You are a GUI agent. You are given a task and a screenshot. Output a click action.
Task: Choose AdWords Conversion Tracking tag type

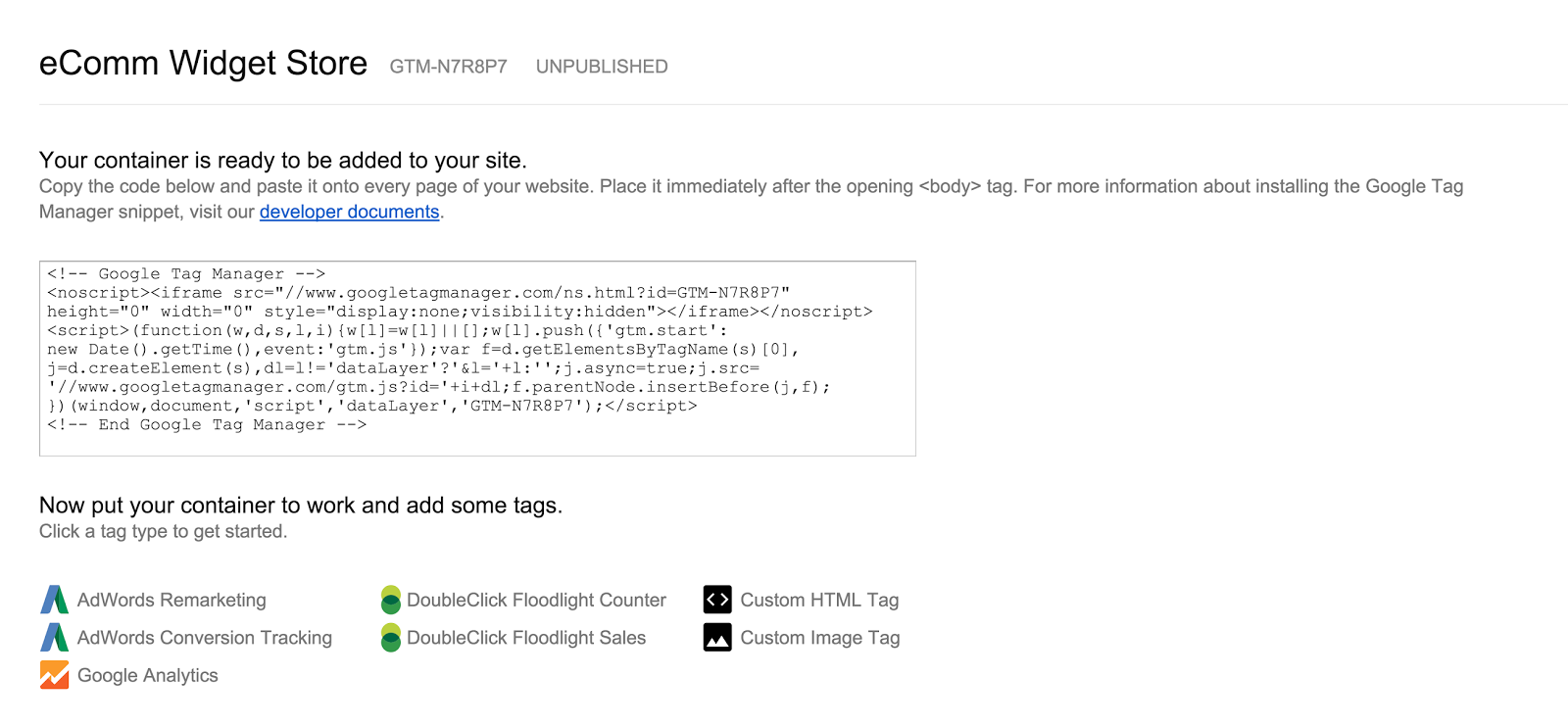coord(205,638)
